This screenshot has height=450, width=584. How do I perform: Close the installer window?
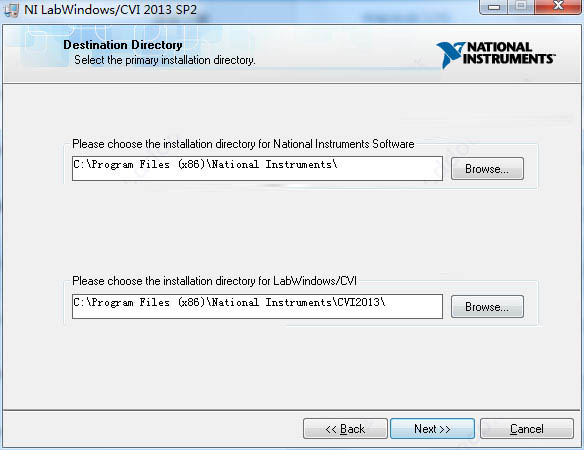pyautogui.click(x=558, y=6)
